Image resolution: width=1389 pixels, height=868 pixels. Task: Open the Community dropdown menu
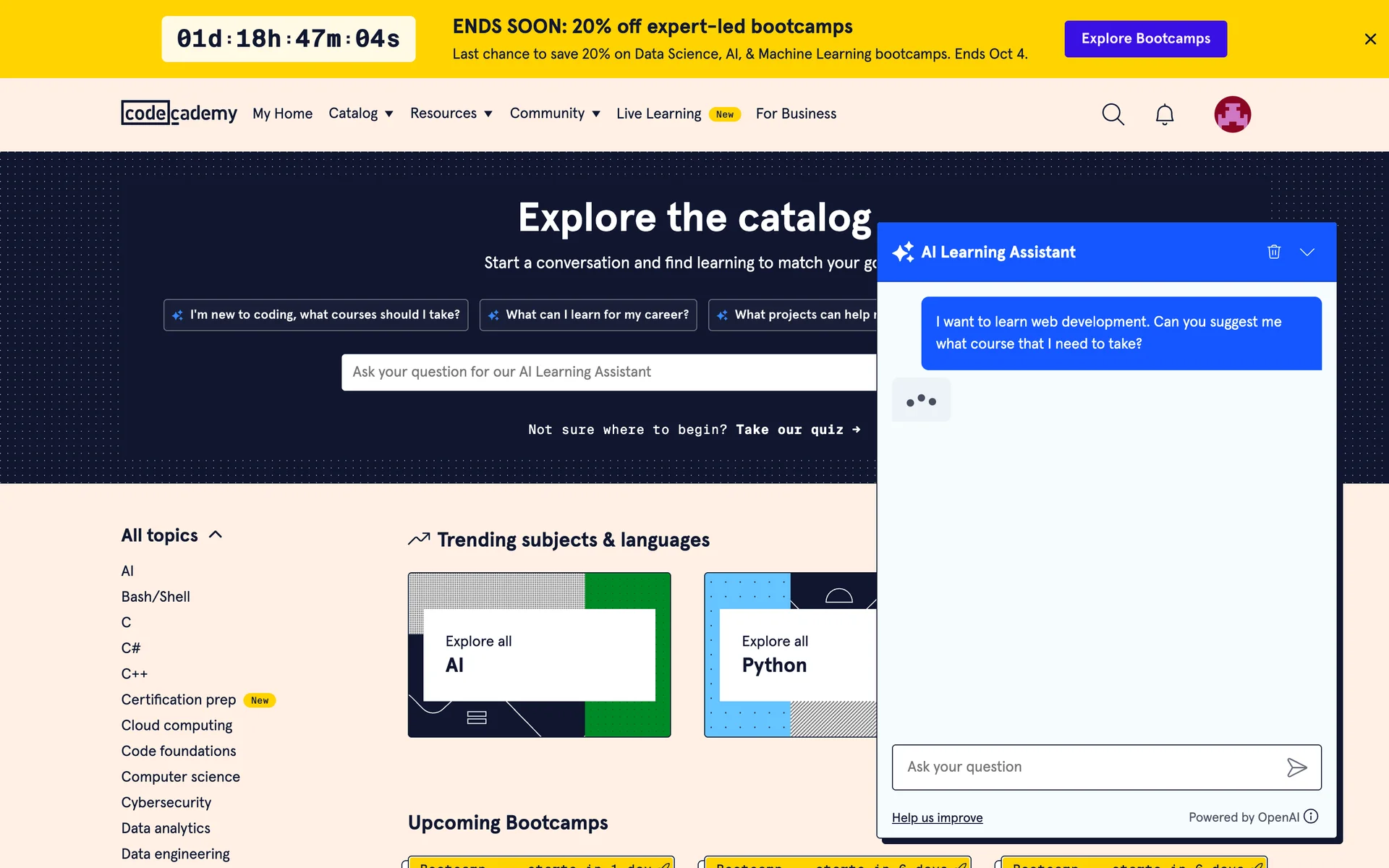554,114
